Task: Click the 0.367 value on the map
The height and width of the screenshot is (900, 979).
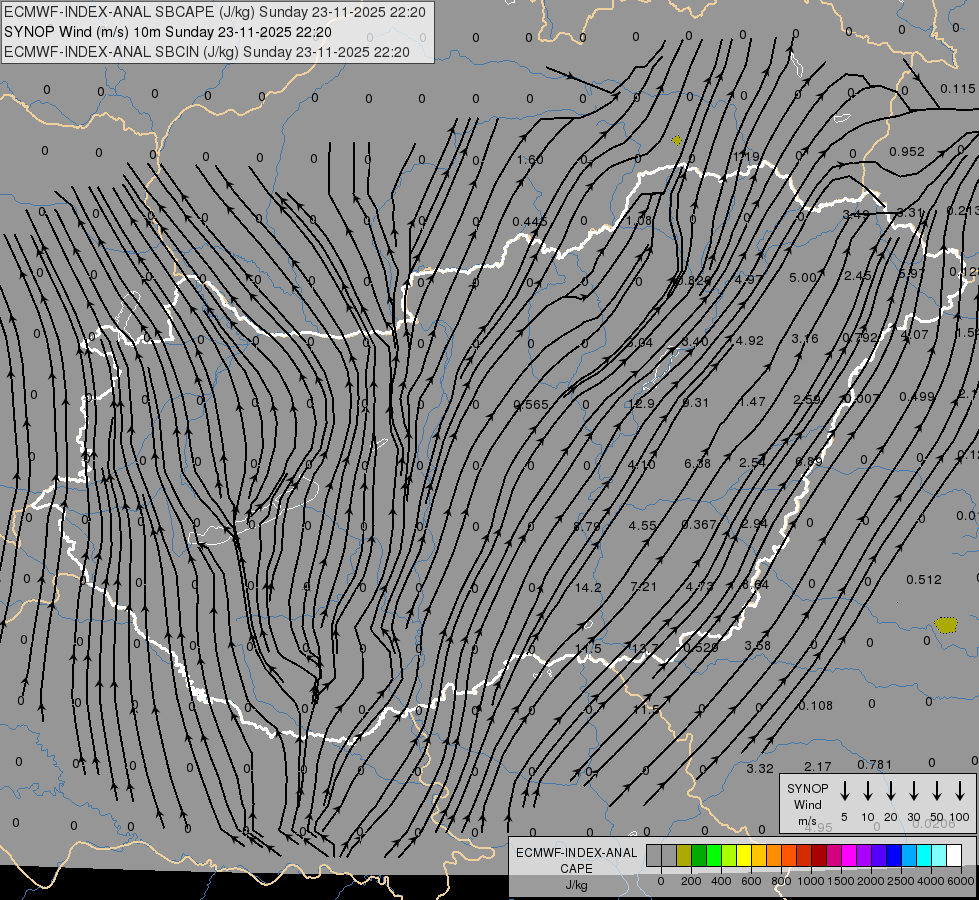Action: tap(699, 525)
